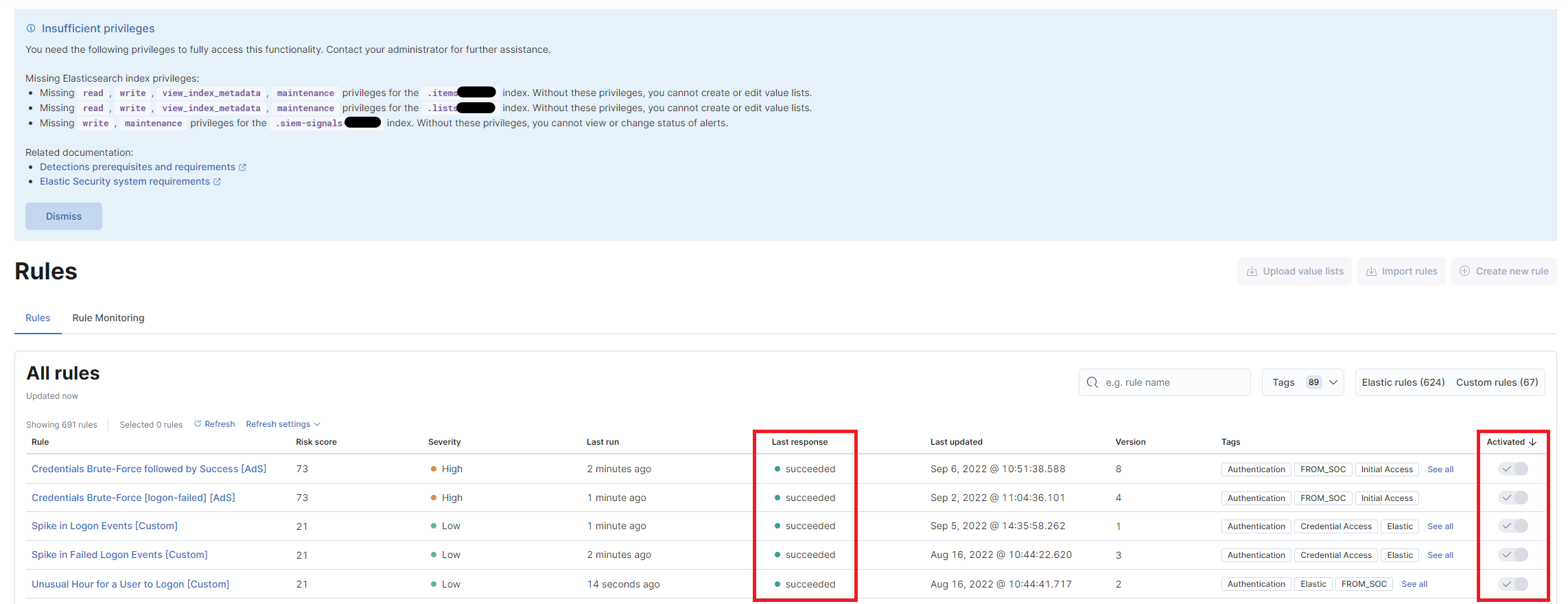Click external link icon beside Detections prerequisites

[x=242, y=167]
